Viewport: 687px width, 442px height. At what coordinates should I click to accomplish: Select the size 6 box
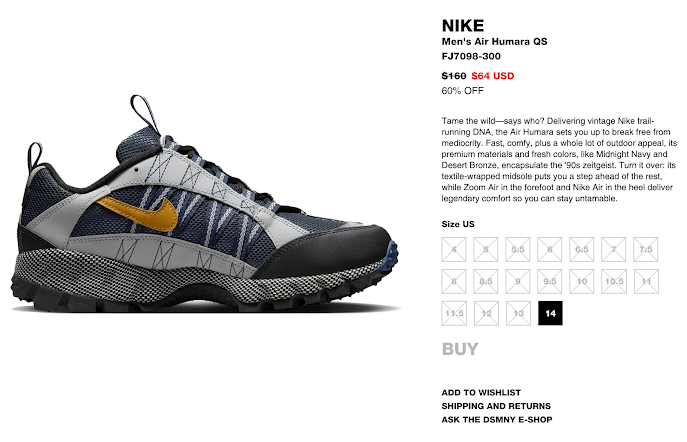coord(549,249)
